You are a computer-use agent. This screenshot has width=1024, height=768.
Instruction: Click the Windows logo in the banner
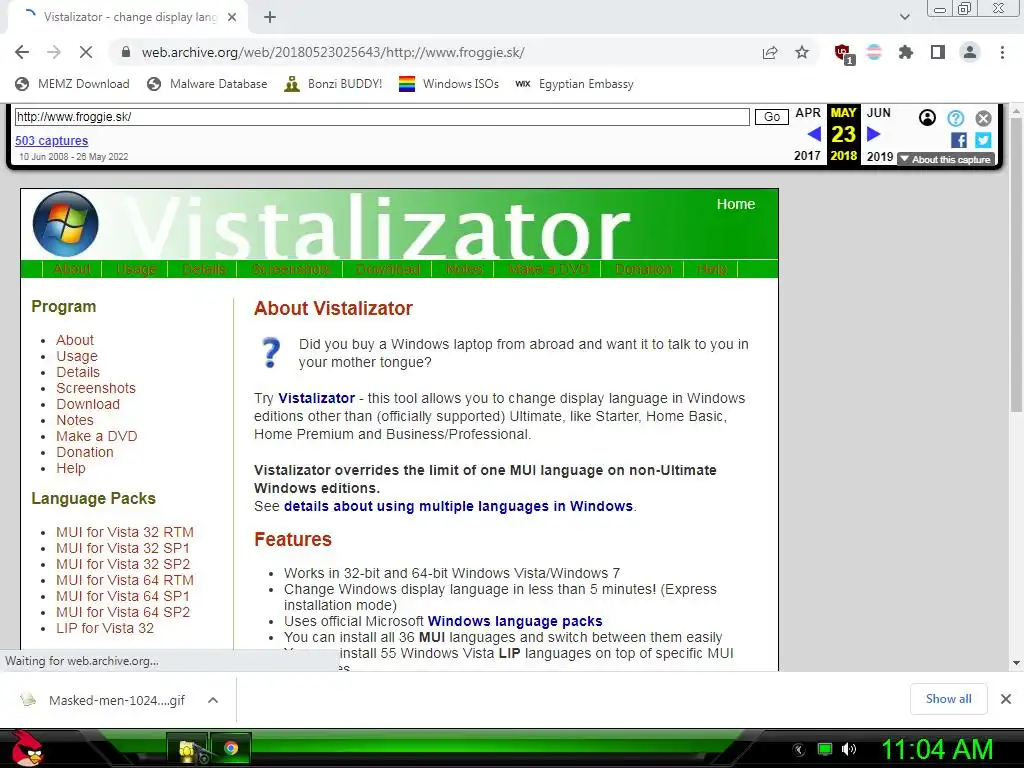click(x=65, y=224)
